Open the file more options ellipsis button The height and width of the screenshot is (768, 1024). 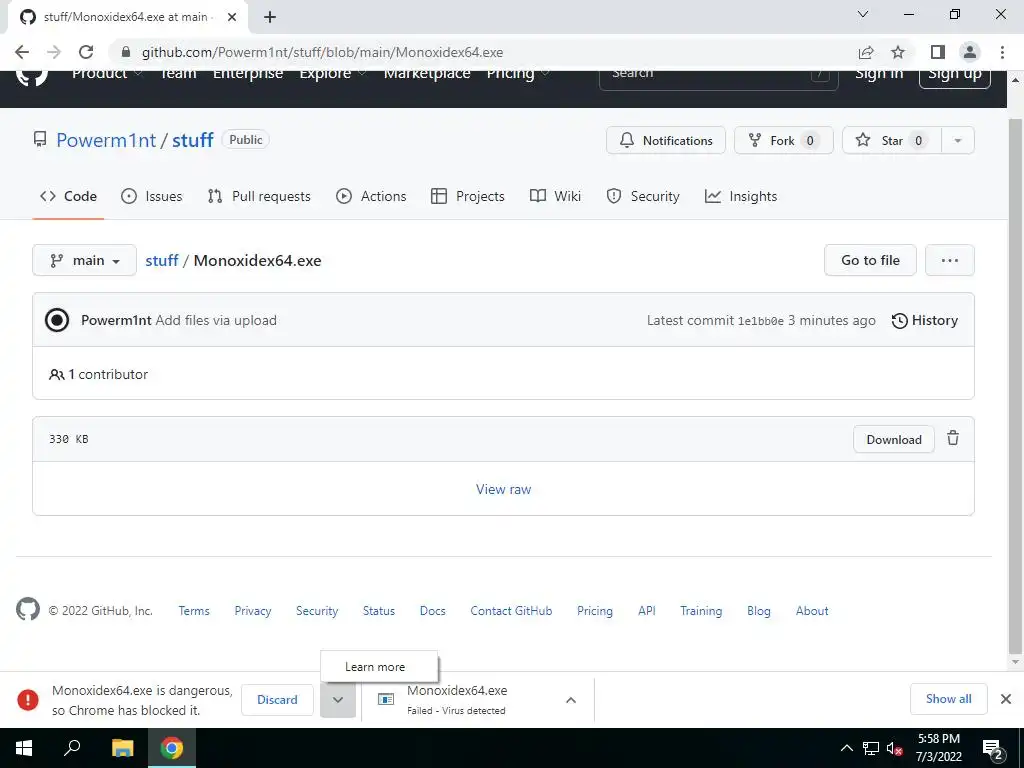point(950,261)
